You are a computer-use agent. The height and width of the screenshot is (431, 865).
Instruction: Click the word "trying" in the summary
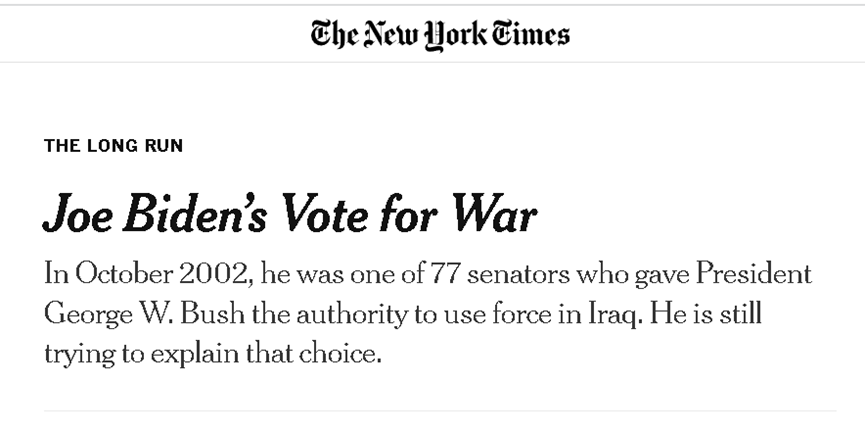pos(72,354)
